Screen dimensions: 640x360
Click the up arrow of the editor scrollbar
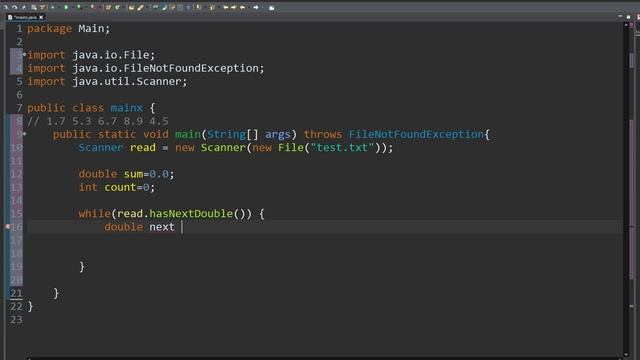click(626, 25)
